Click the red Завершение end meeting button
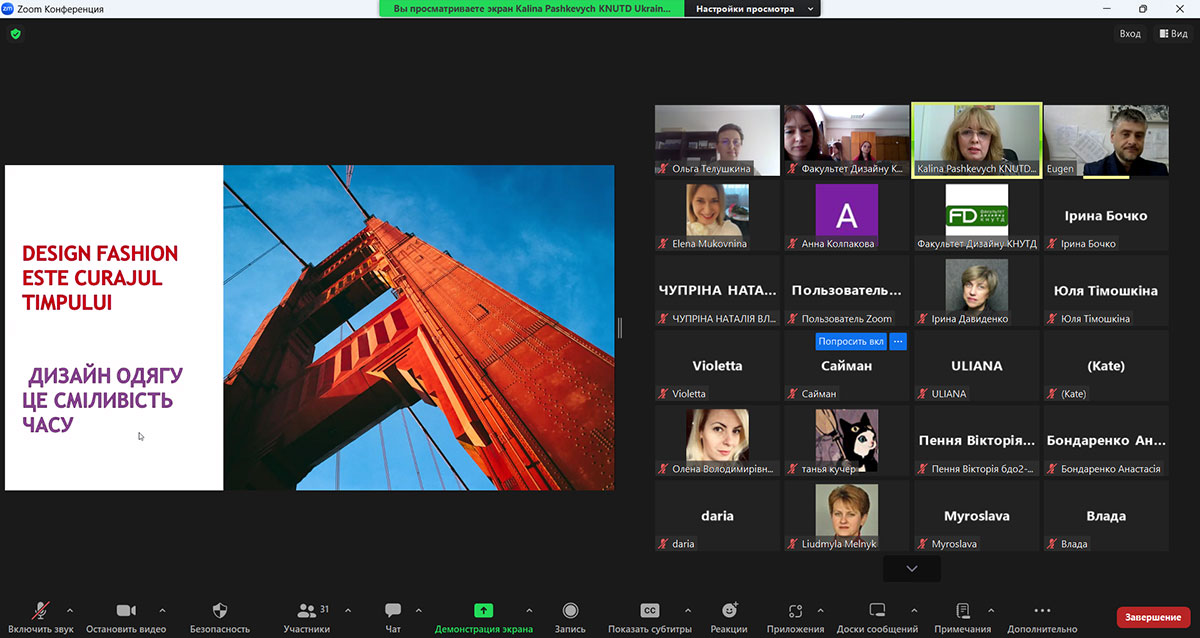 coord(1154,618)
